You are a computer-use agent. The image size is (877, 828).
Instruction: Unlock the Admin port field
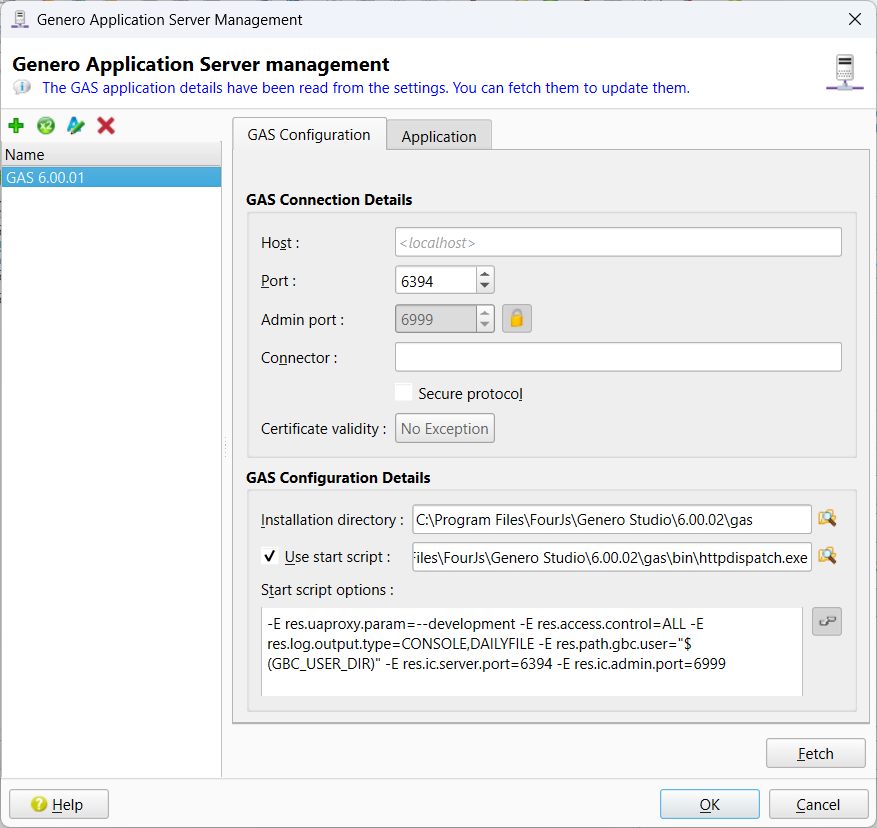516,318
